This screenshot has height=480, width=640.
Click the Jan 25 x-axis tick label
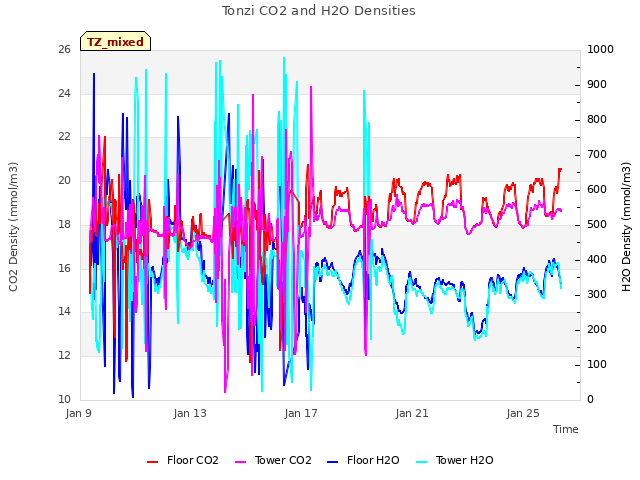[523, 413]
